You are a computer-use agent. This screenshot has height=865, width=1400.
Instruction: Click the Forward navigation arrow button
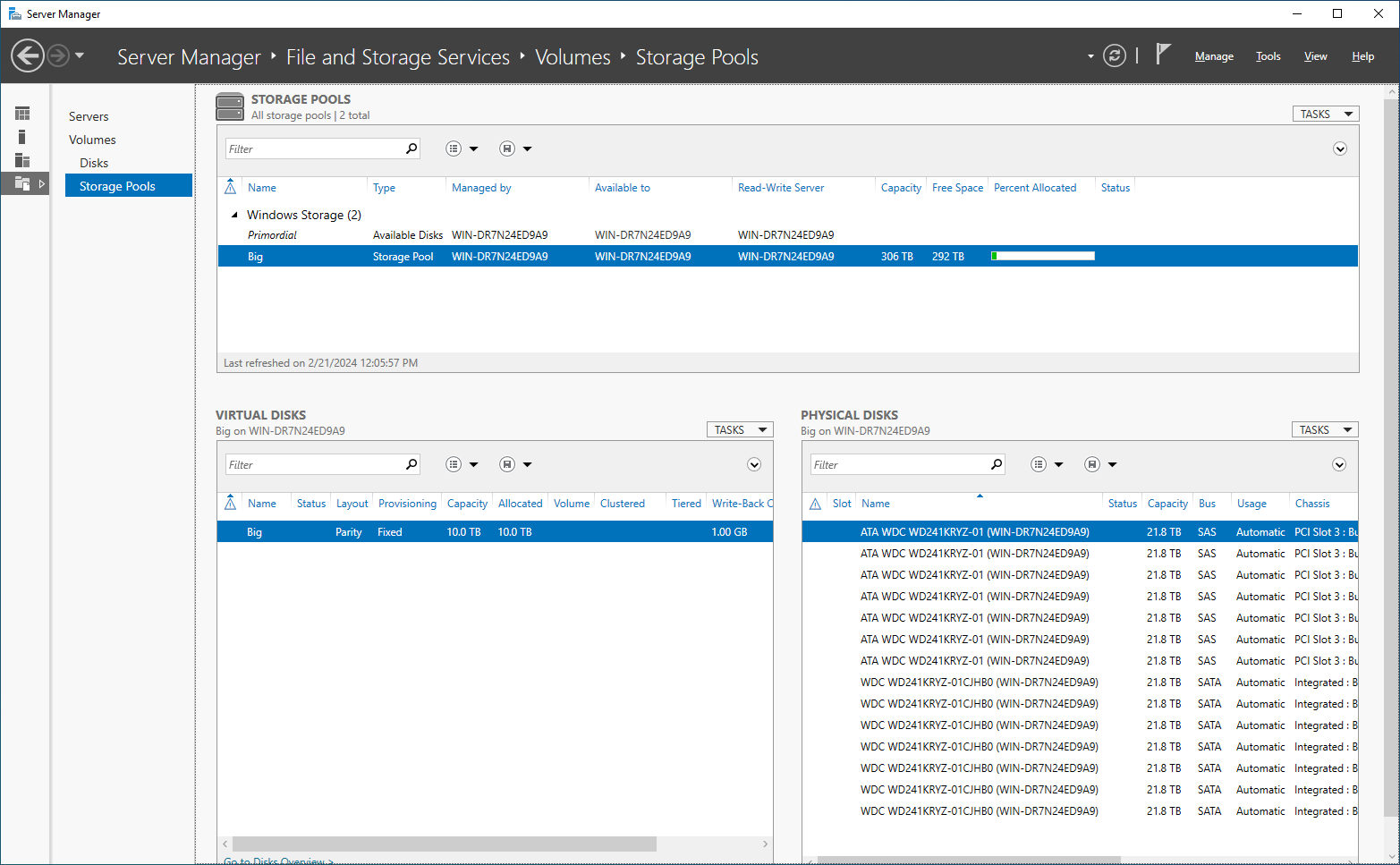(x=58, y=56)
